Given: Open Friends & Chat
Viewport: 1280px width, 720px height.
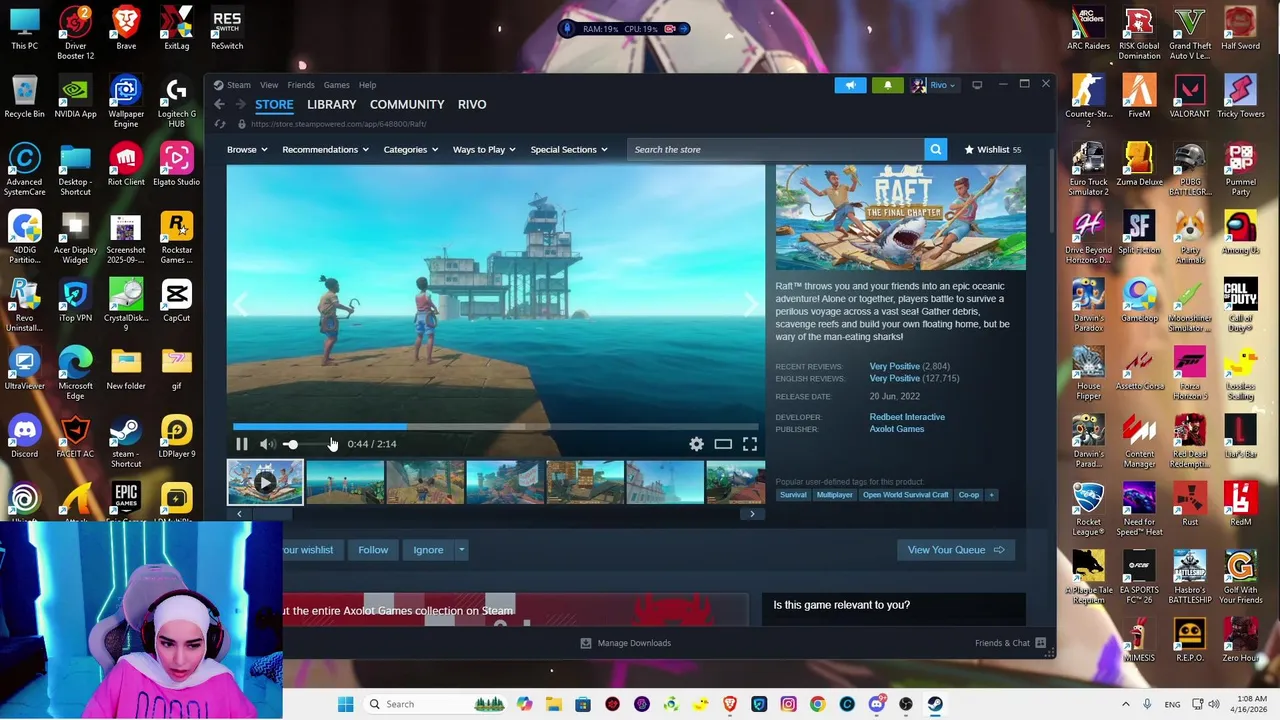Looking at the screenshot, I should click(1010, 643).
